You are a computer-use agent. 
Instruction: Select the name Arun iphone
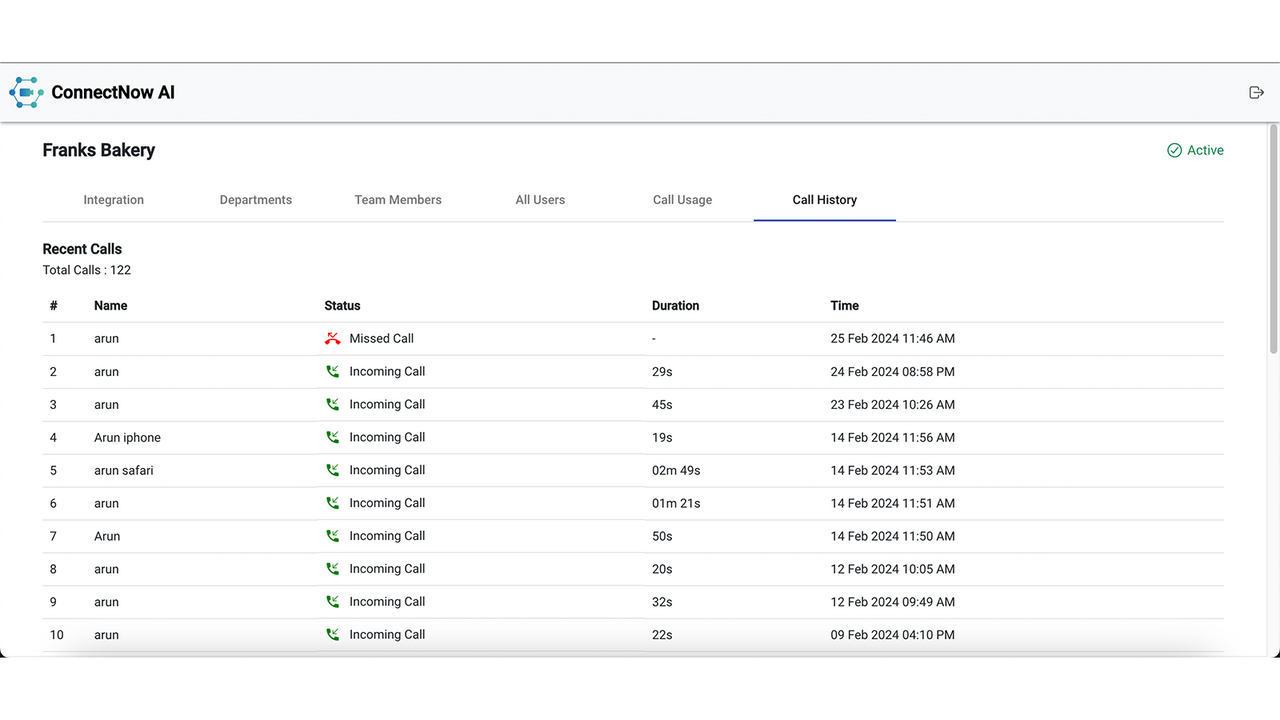[127, 438]
